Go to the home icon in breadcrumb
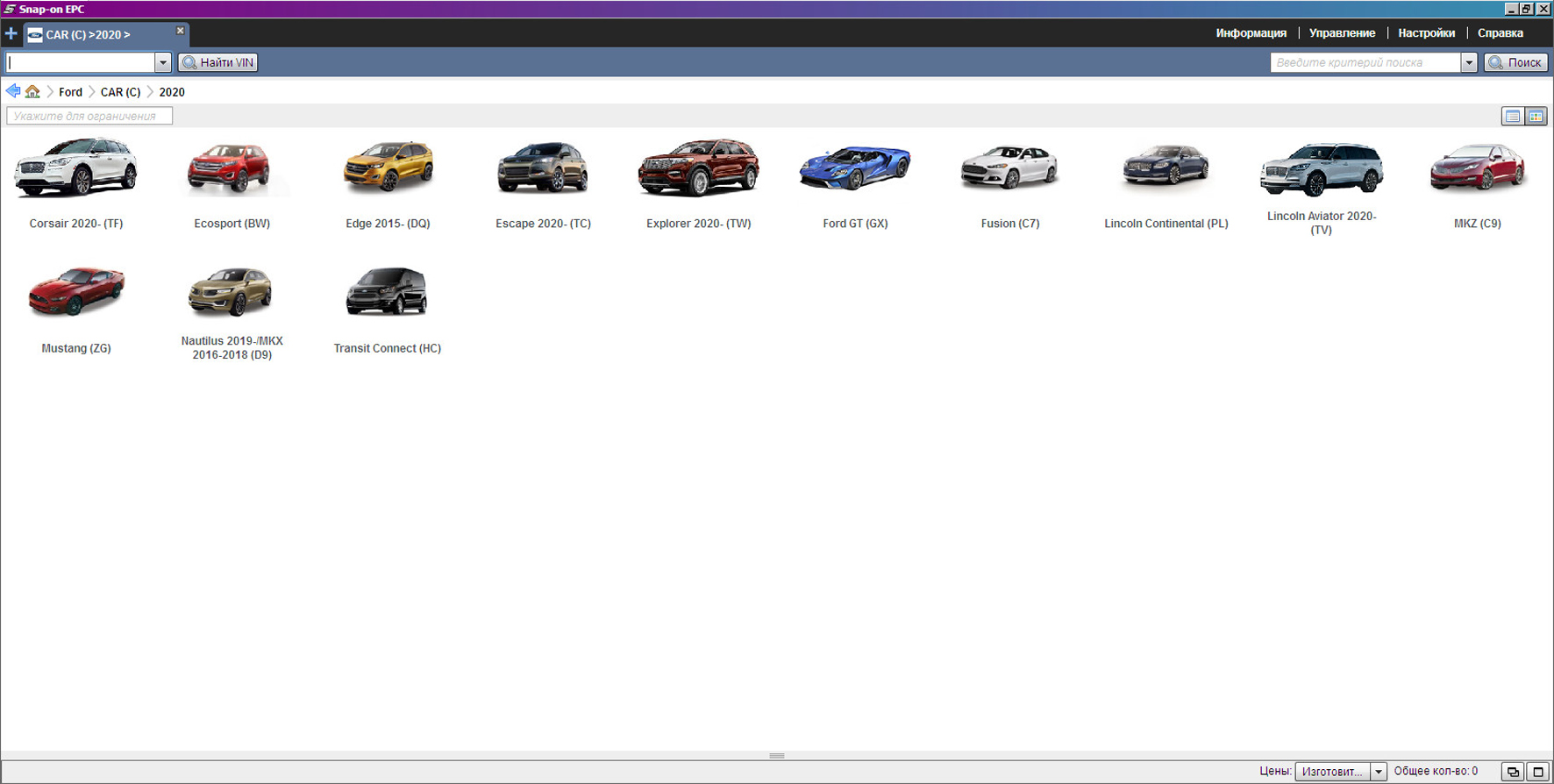 32,91
